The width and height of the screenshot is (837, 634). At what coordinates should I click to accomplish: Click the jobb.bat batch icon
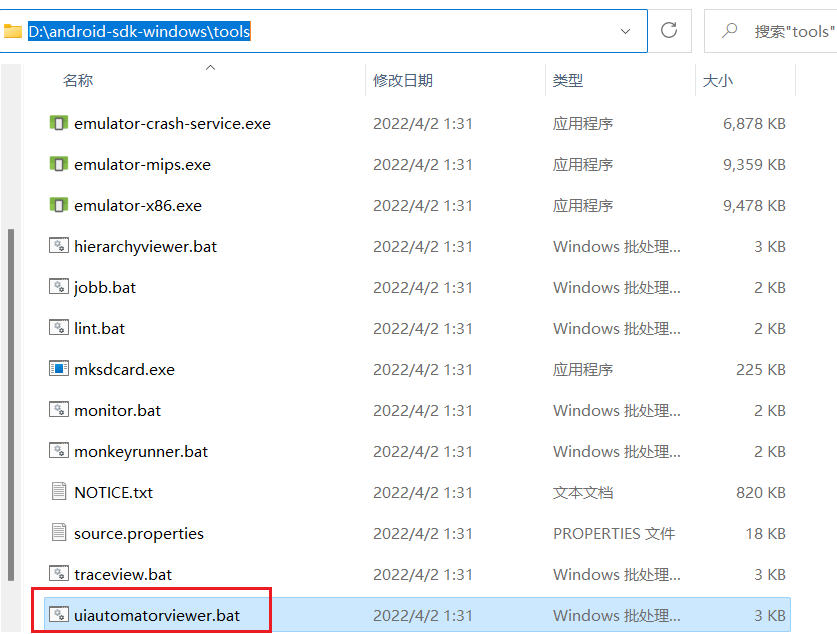point(59,287)
